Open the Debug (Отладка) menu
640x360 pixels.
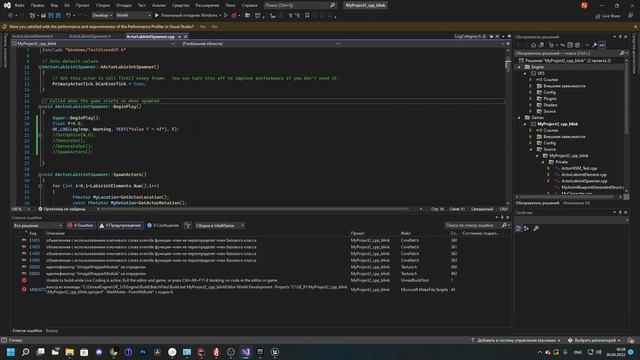(123, 5)
